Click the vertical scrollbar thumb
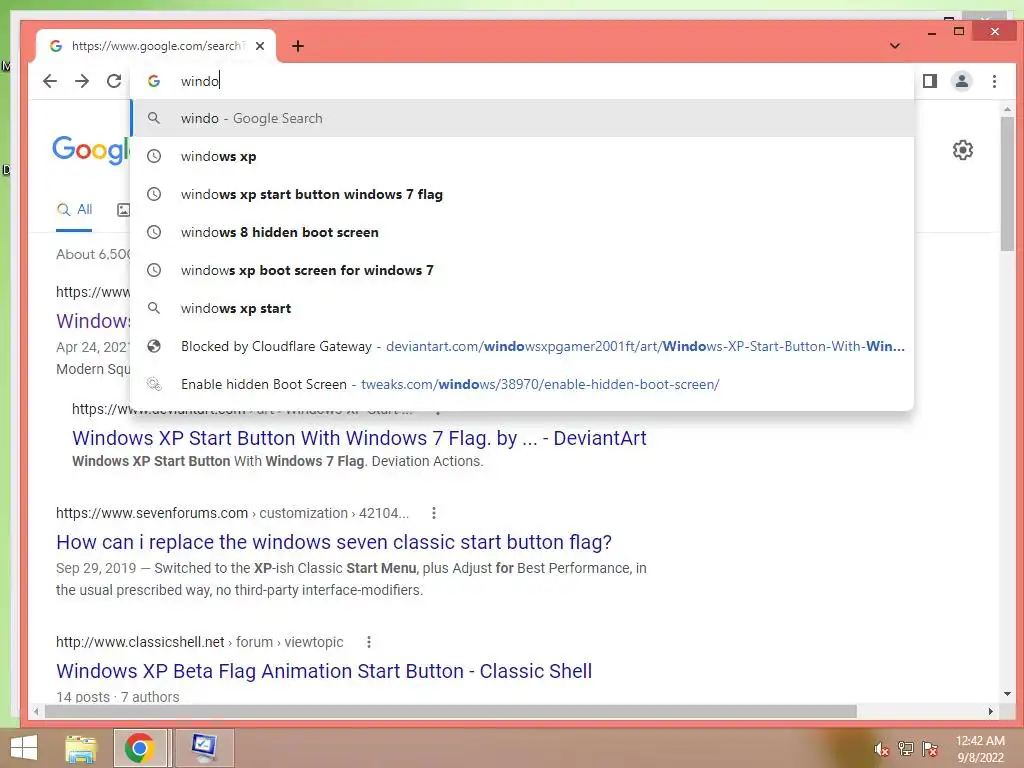The width and height of the screenshot is (1024, 768). pyautogui.click(x=1007, y=183)
